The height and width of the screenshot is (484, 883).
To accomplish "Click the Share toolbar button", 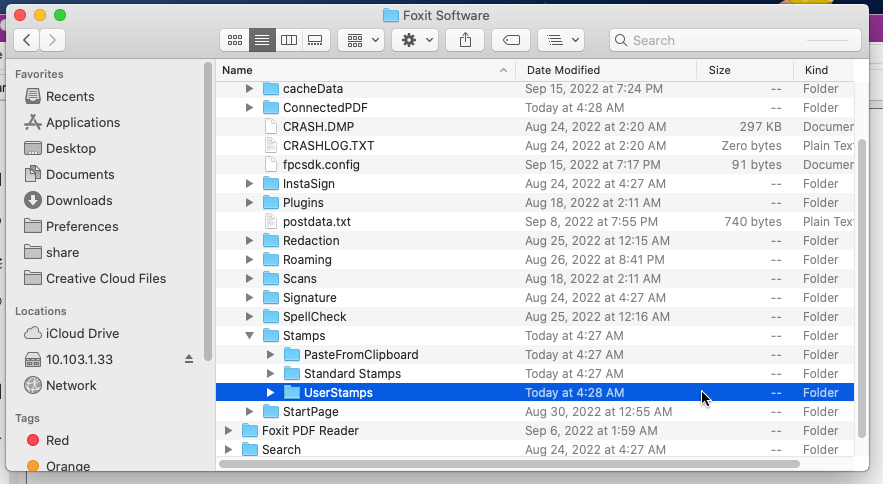I will pos(465,40).
